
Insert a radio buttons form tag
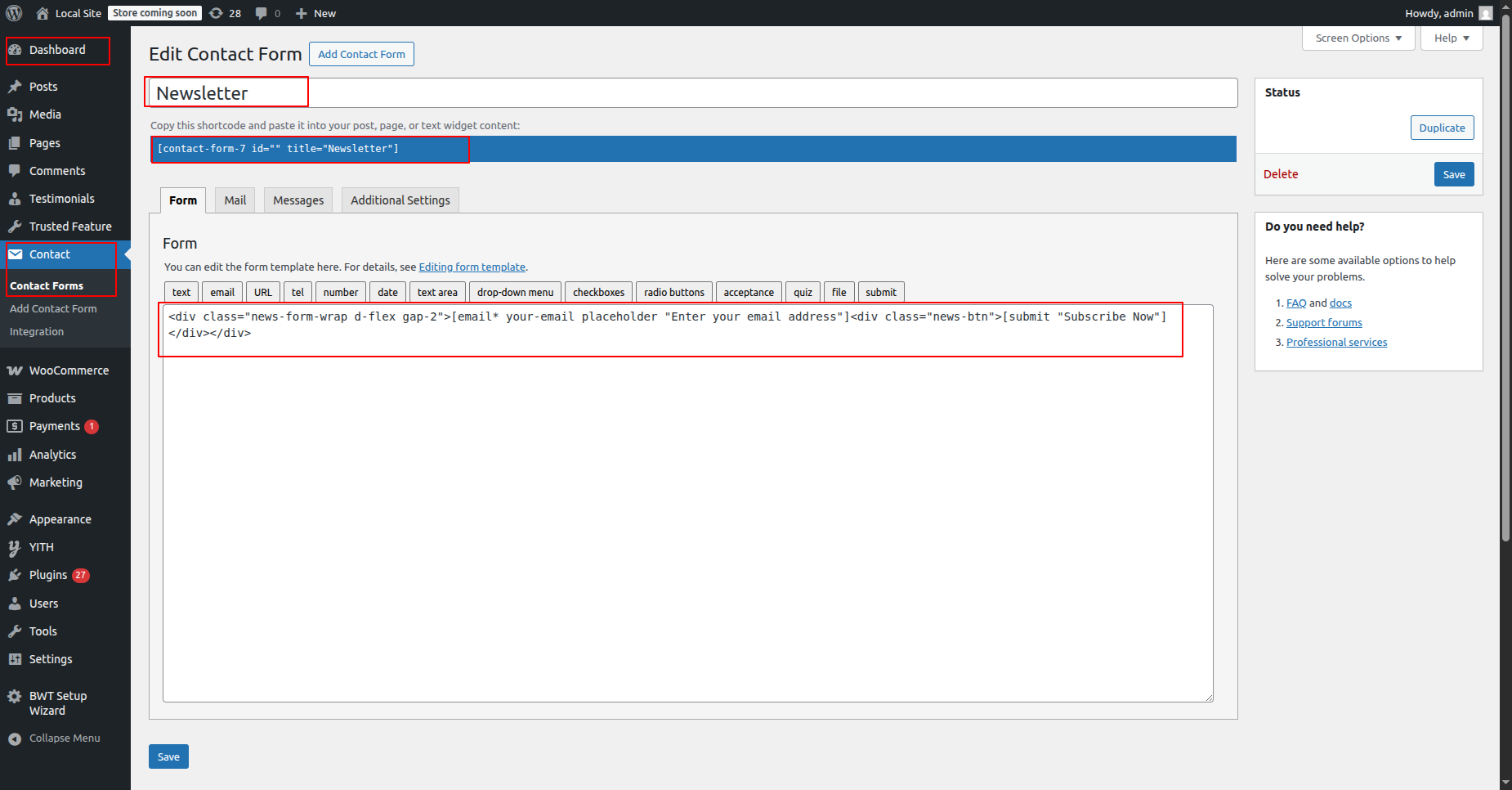coord(673,293)
